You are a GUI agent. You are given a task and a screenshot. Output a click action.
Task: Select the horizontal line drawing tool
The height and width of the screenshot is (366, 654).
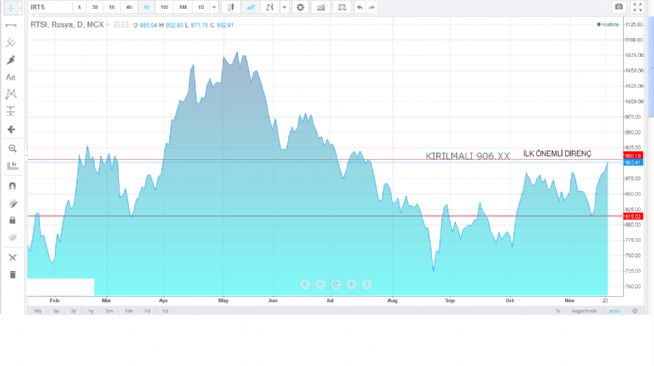coord(11,25)
